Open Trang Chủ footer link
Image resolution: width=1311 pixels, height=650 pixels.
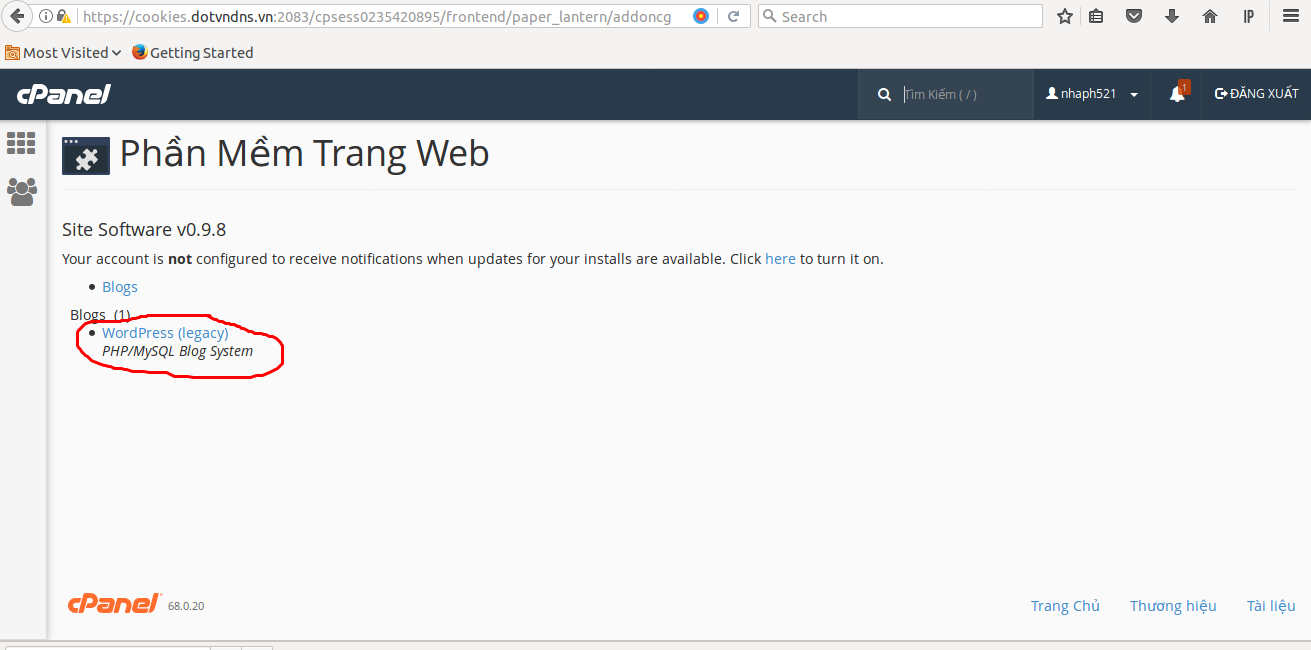(1065, 606)
